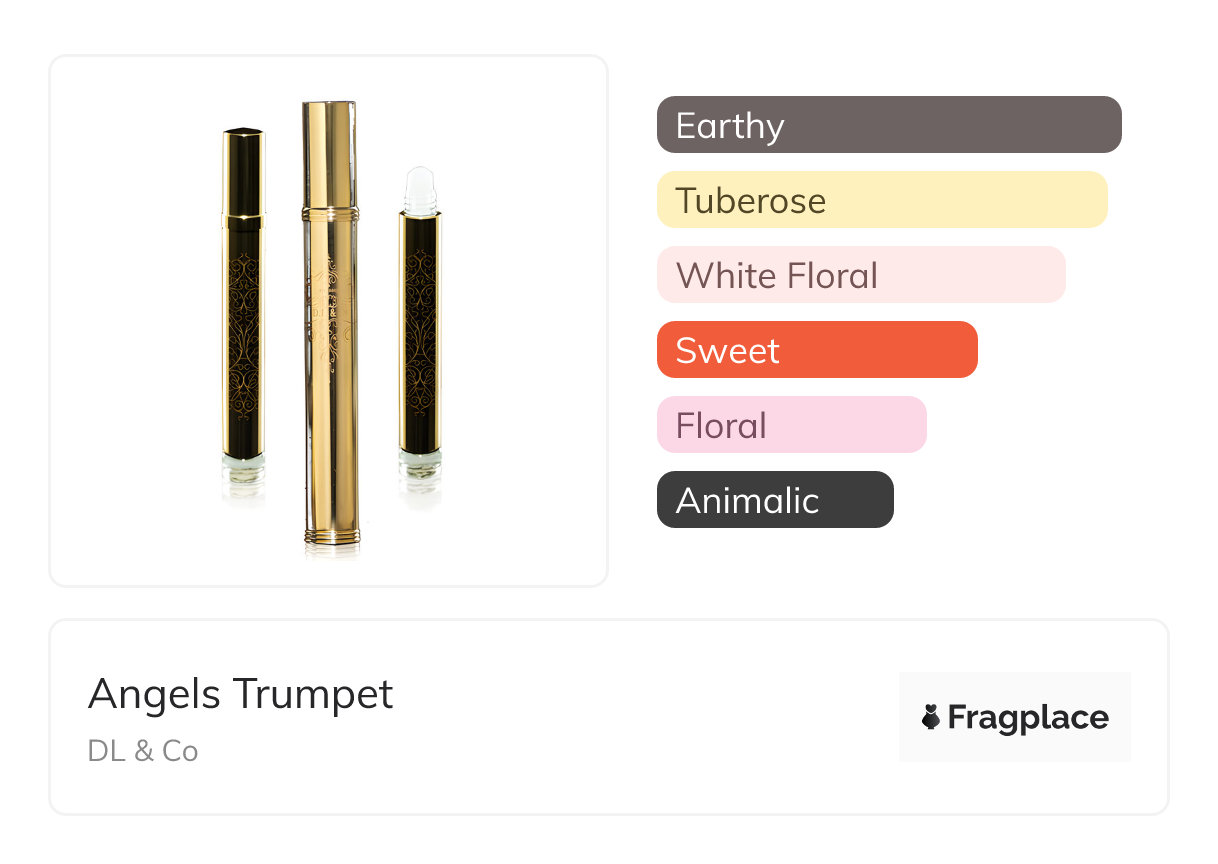Select the Tuberose accord bar
The image size is (1218, 864).
(881, 200)
